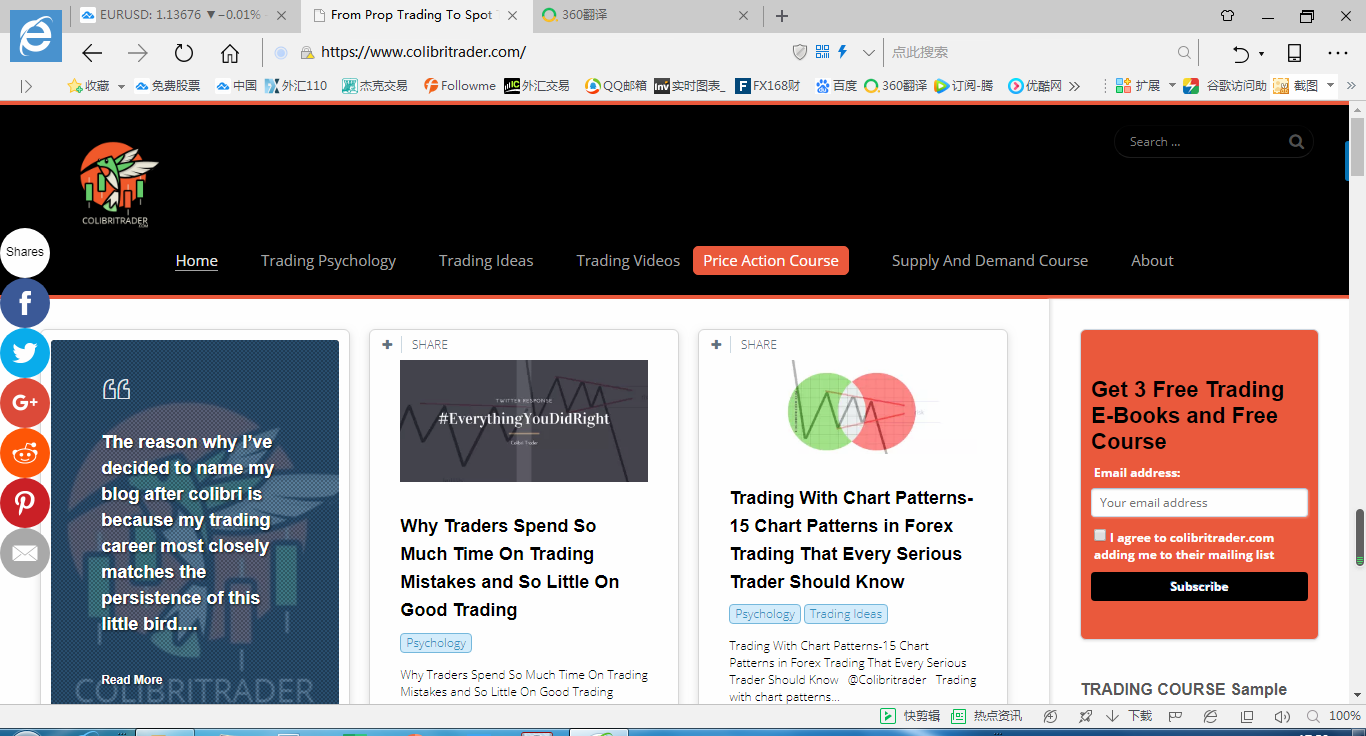Click the Psychology tag under Why Traders article

(x=436, y=643)
